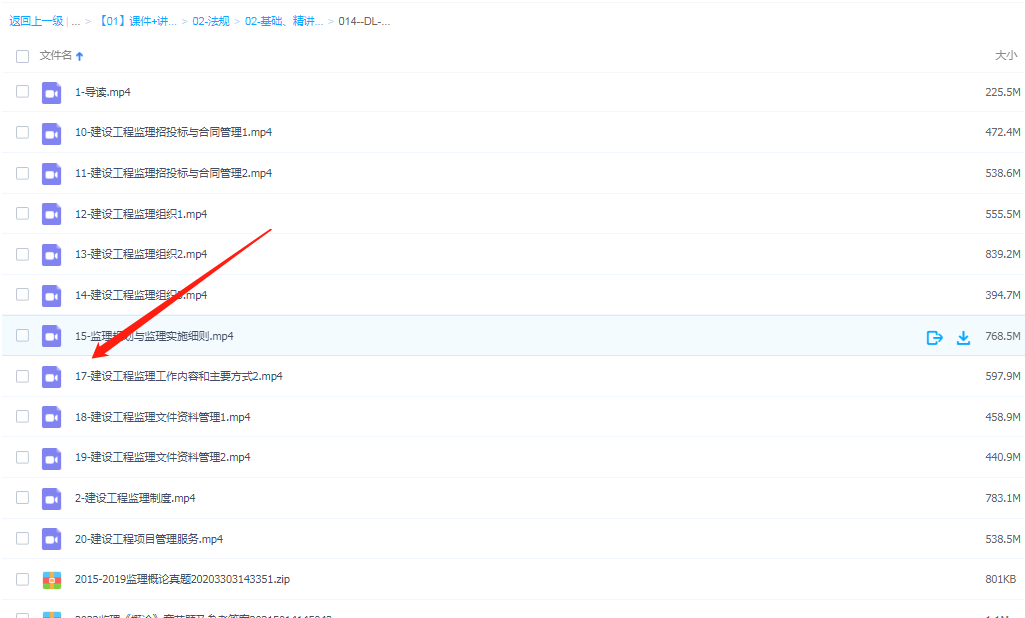
Task: Click the 225.5M size value
Action: click(1002, 92)
